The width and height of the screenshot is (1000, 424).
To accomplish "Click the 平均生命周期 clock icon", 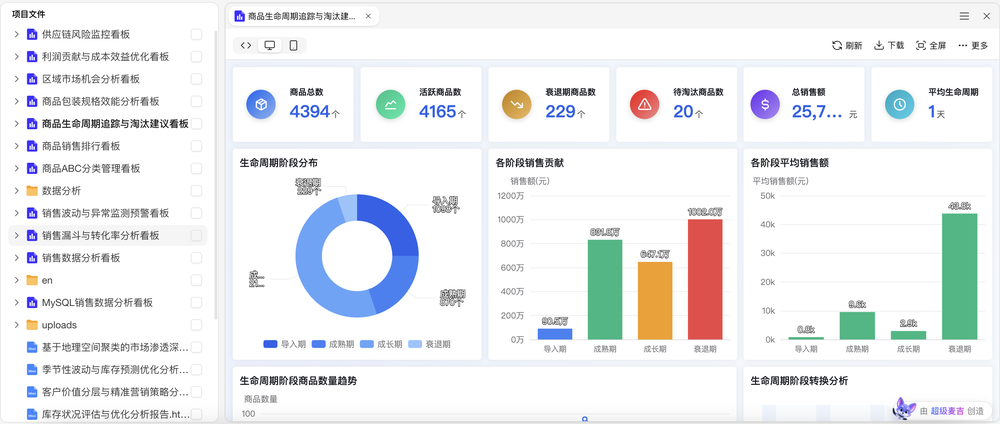I will coord(900,103).
